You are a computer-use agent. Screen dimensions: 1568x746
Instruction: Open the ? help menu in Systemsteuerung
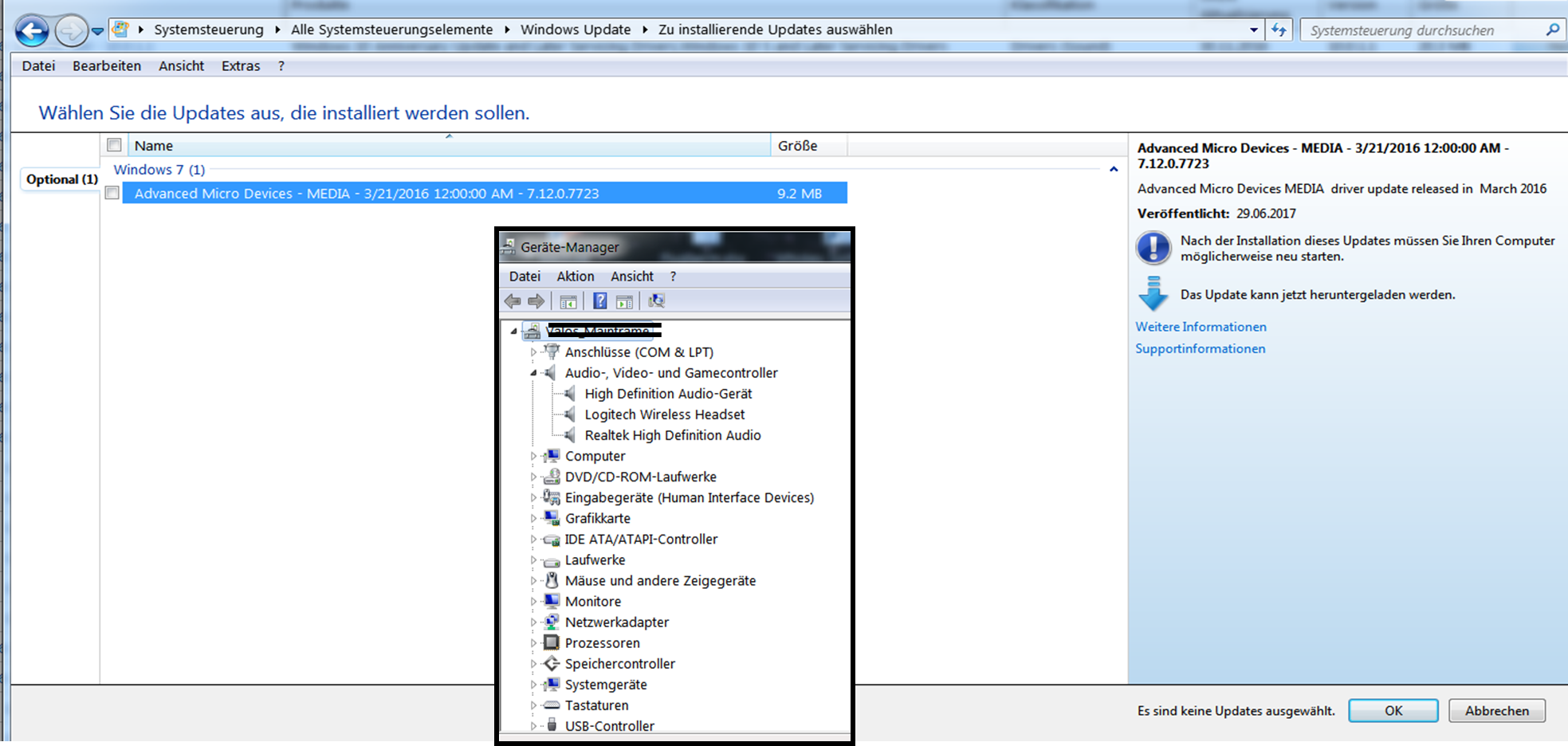281,66
